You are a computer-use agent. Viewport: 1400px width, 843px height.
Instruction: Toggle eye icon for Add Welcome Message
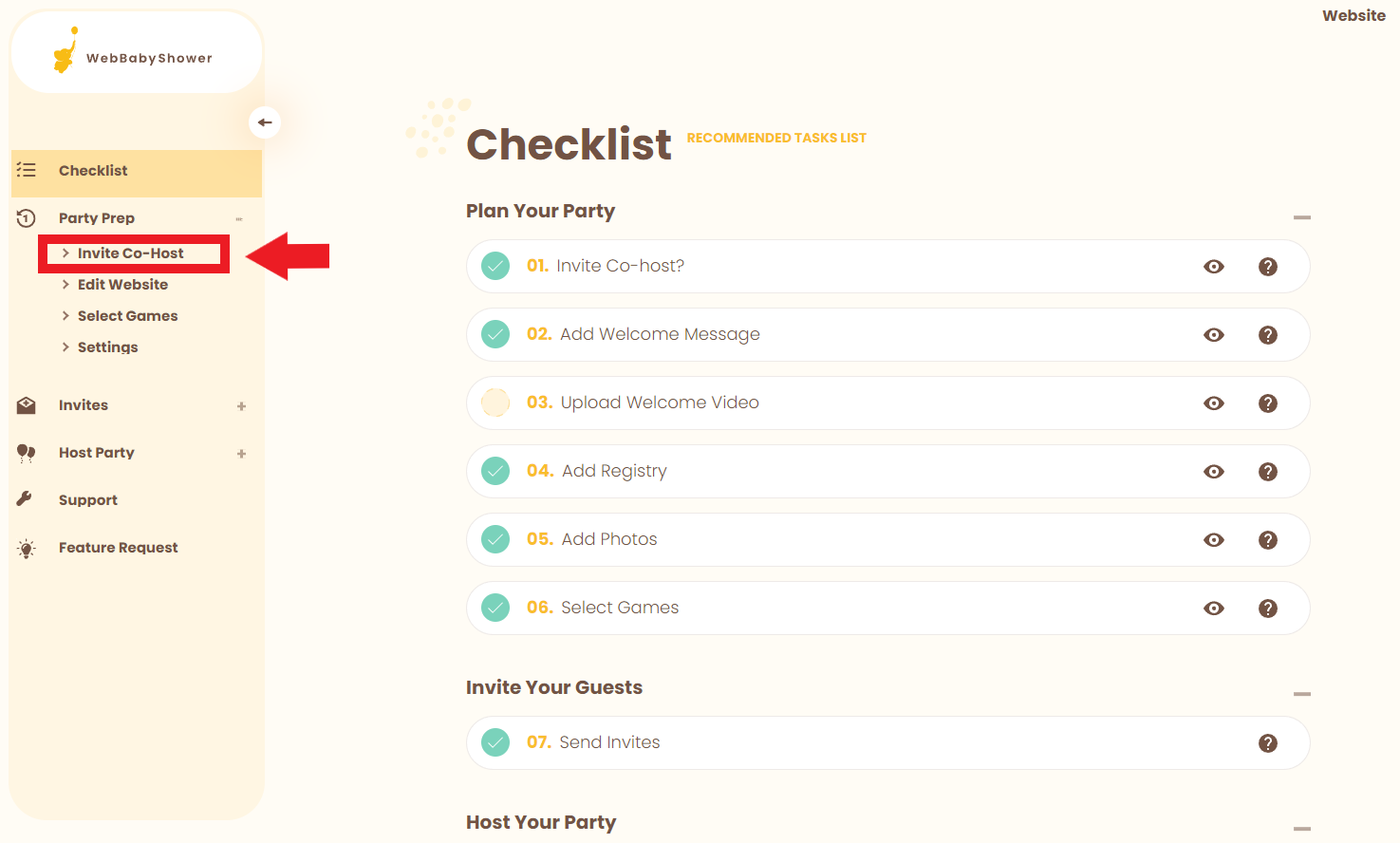pos(1213,335)
